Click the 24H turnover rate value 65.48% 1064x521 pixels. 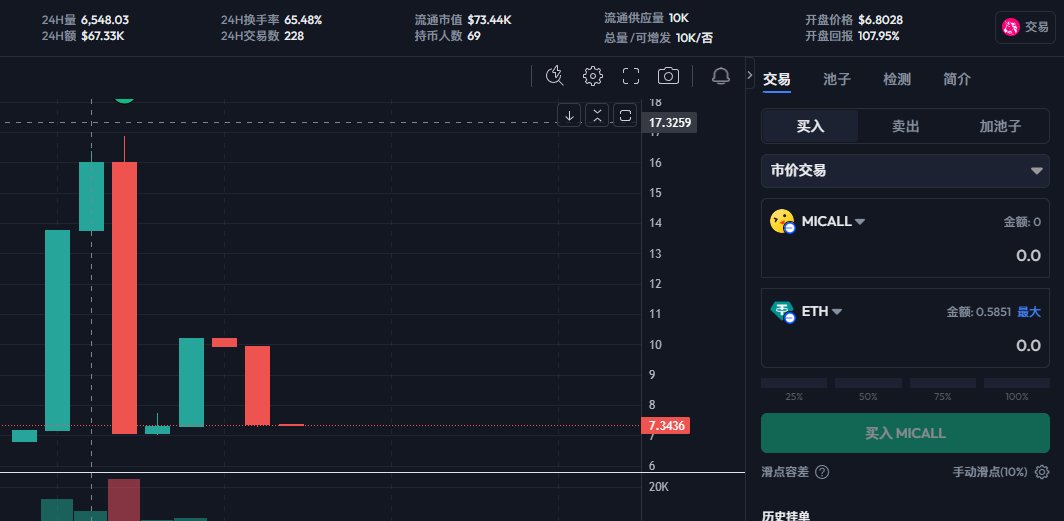(303, 20)
